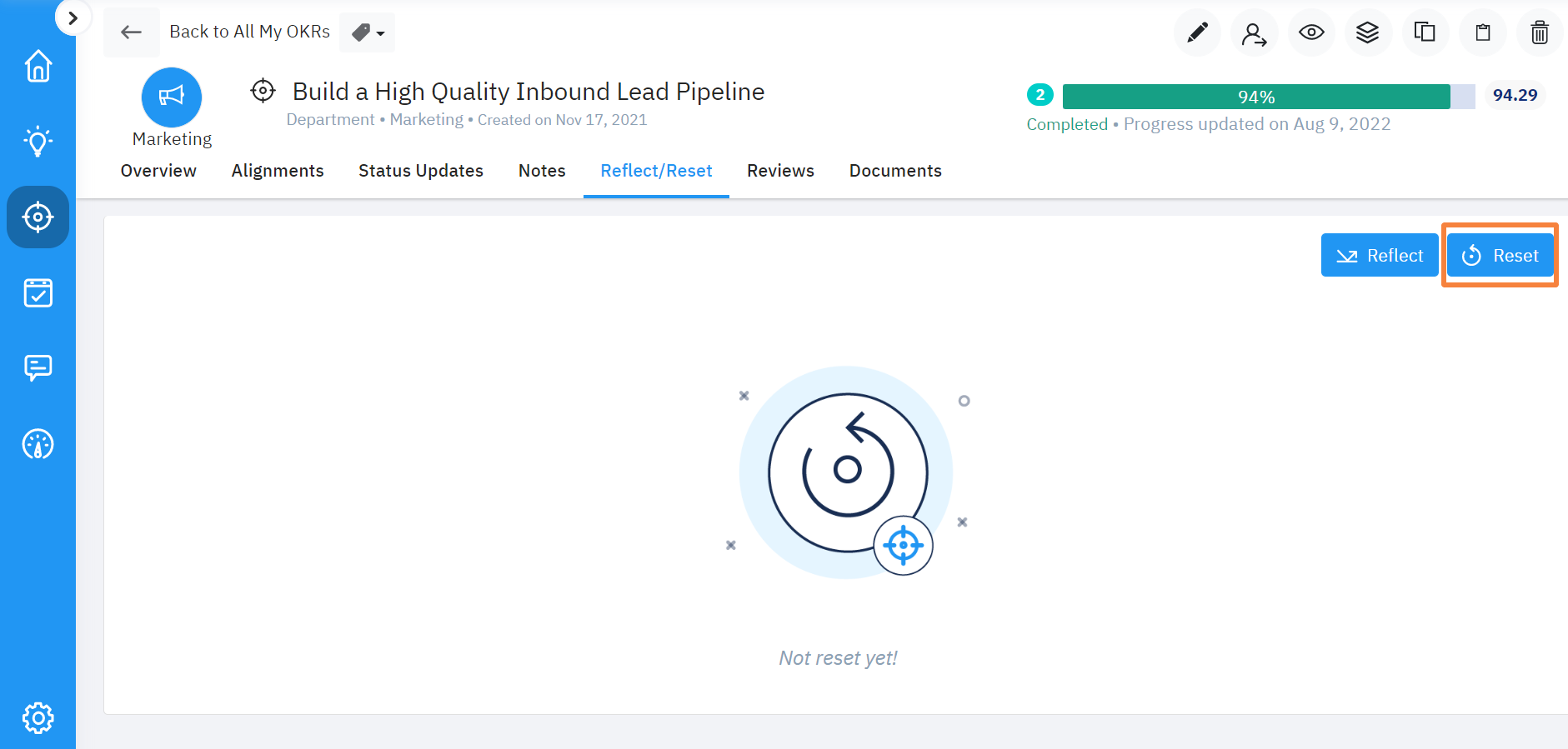Image resolution: width=1568 pixels, height=749 pixels.
Task: Expand the left sidebar with chevron
Action: [x=73, y=17]
